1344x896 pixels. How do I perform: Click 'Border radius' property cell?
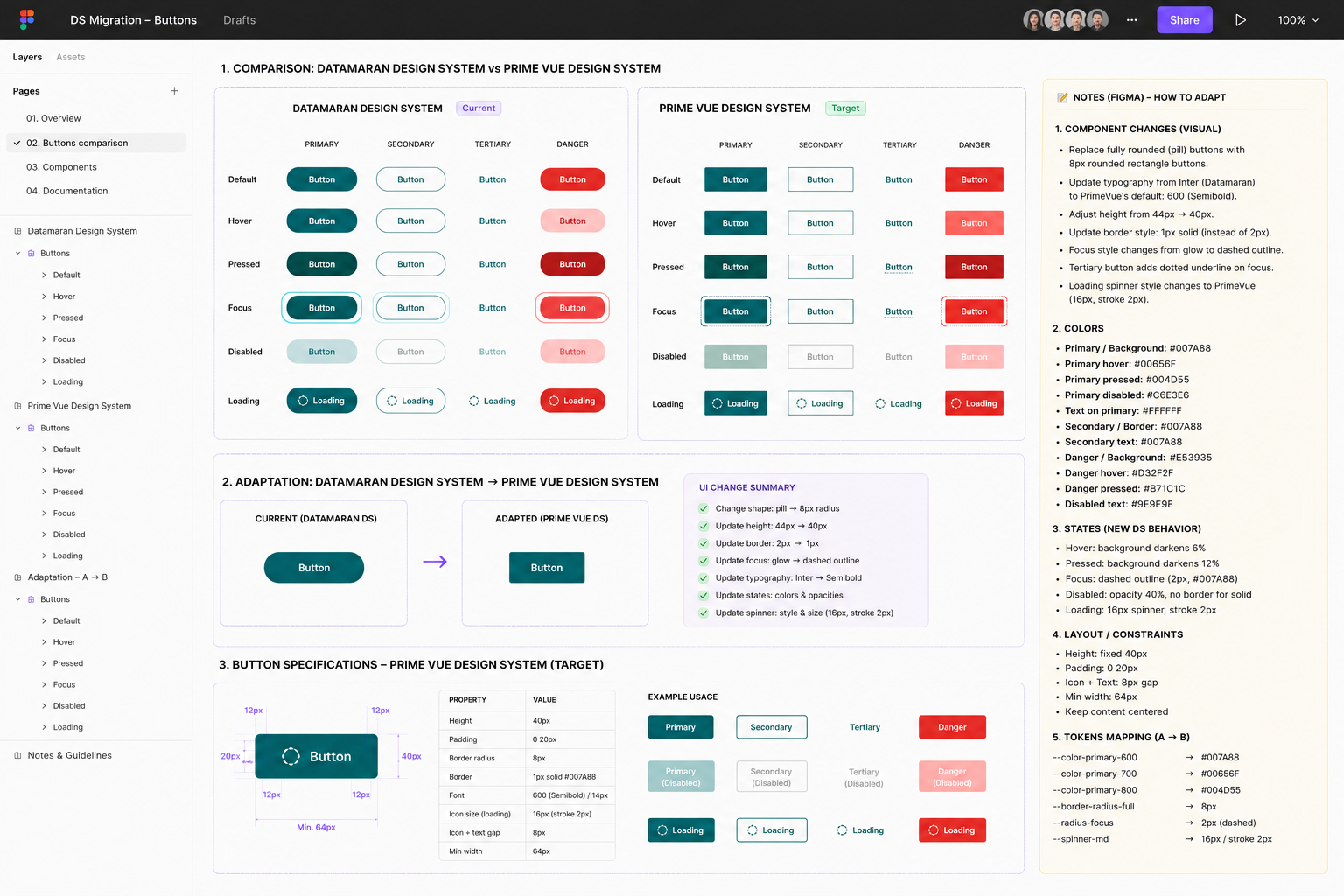point(482,759)
